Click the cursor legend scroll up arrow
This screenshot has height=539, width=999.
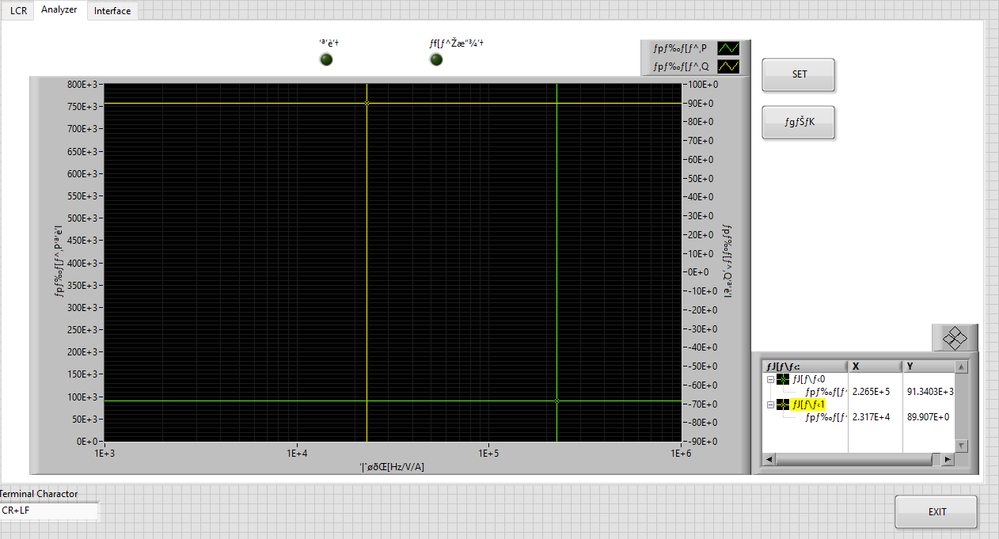point(961,367)
